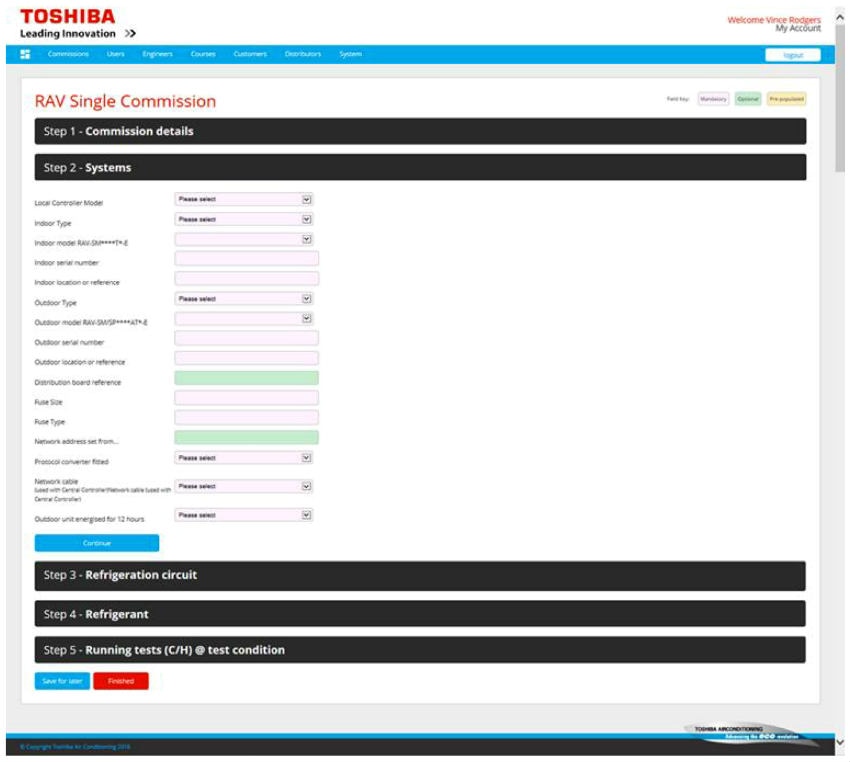
Task: Click the Toshiba logo at top left
Action: tap(67, 17)
